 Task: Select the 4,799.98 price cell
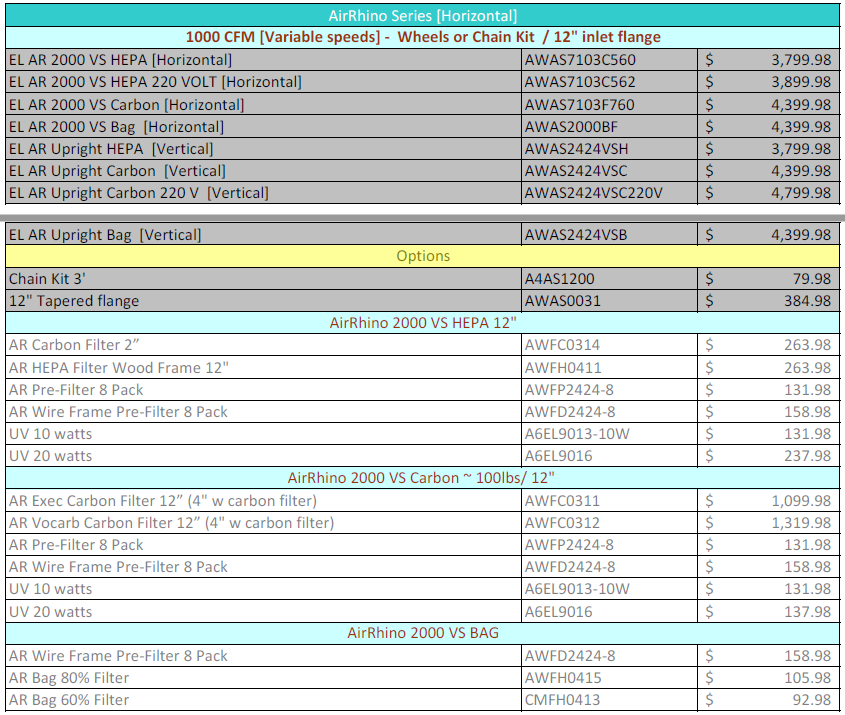click(x=768, y=193)
